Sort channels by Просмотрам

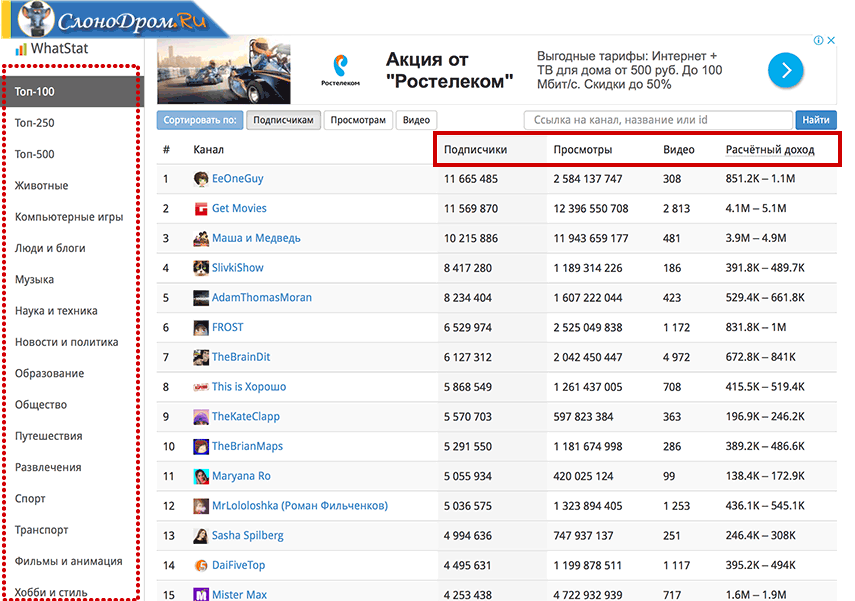(358, 120)
